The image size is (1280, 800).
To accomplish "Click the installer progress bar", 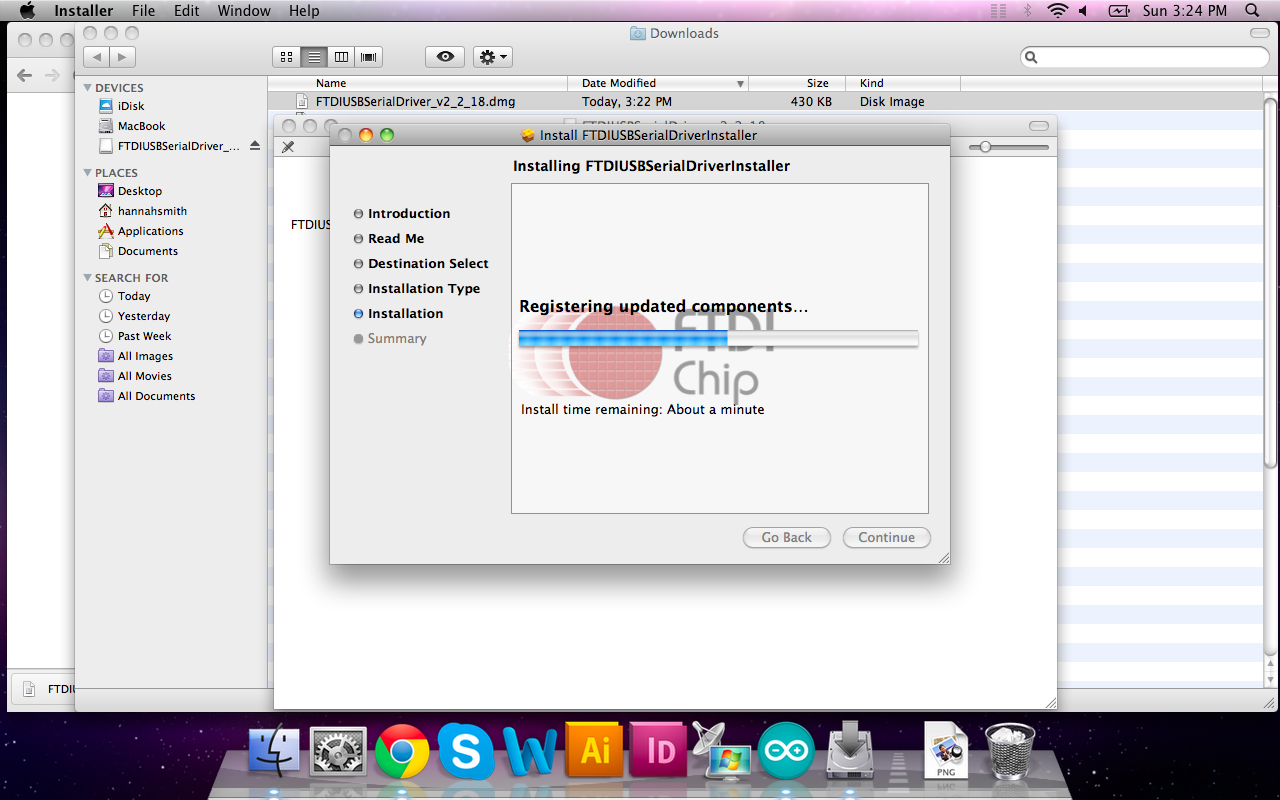I will coord(718,340).
